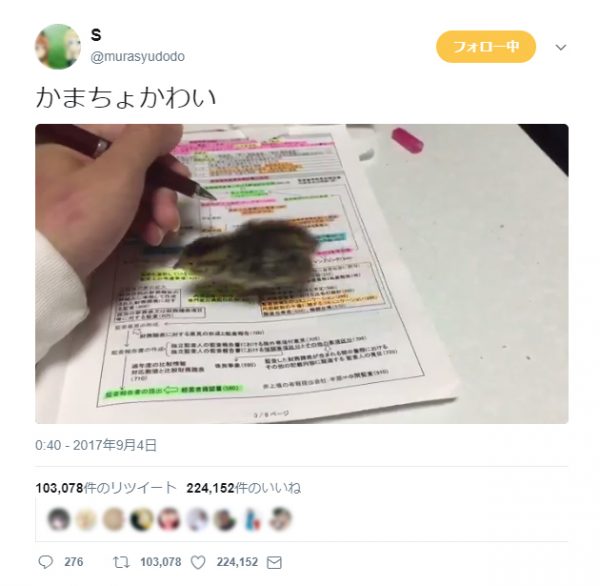
Task: View the 224,152件のいいね list
Action: tap(244, 488)
